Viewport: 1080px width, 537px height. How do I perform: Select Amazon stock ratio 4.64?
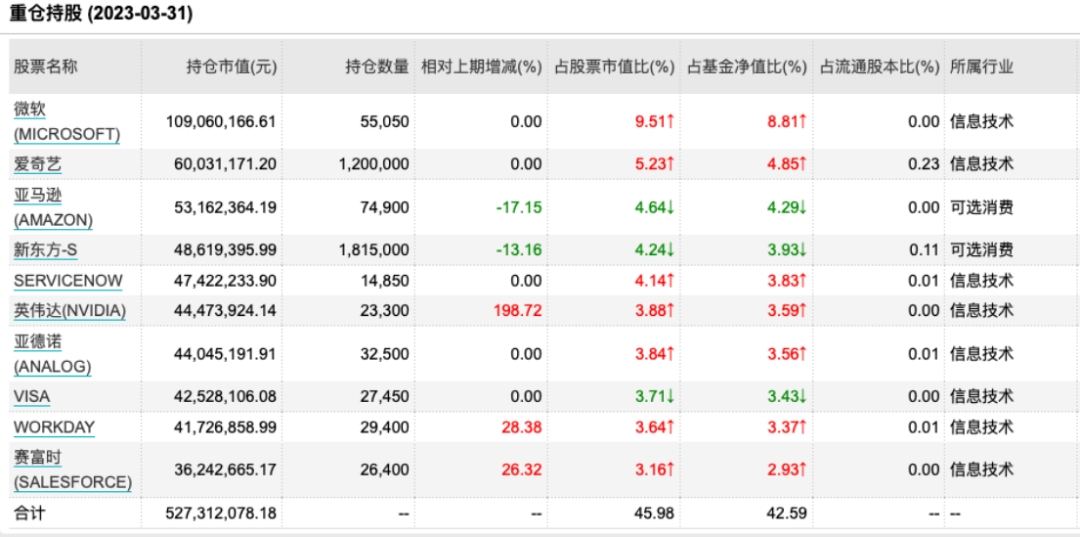pyautogui.click(x=654, y=208)
